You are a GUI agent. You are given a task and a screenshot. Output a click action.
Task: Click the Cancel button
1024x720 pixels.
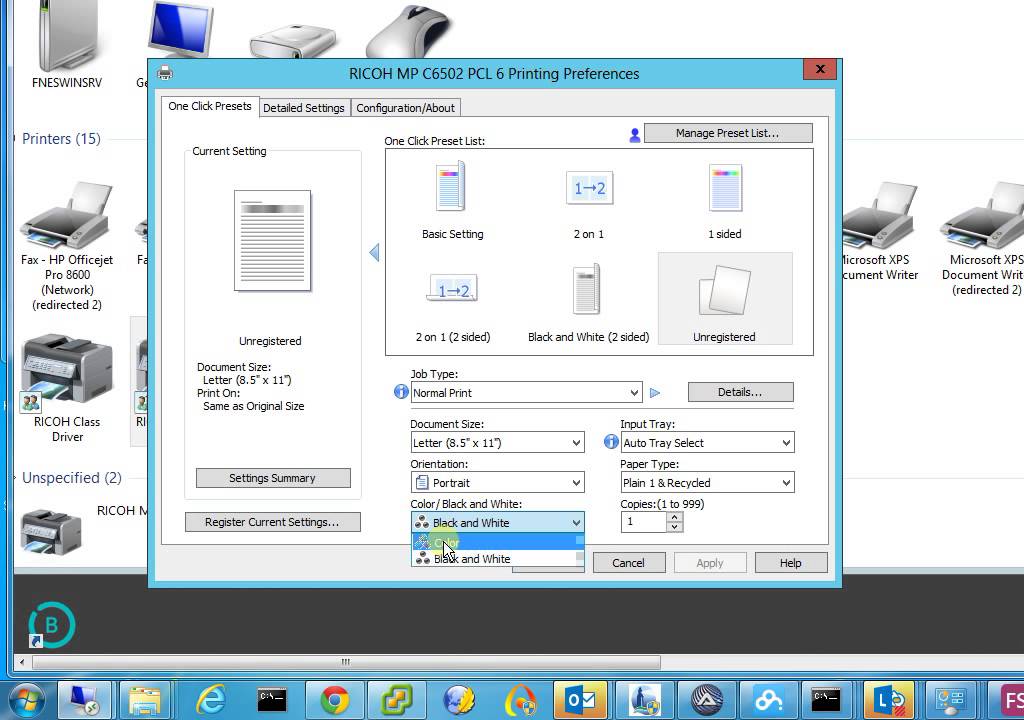click(629, 563)
